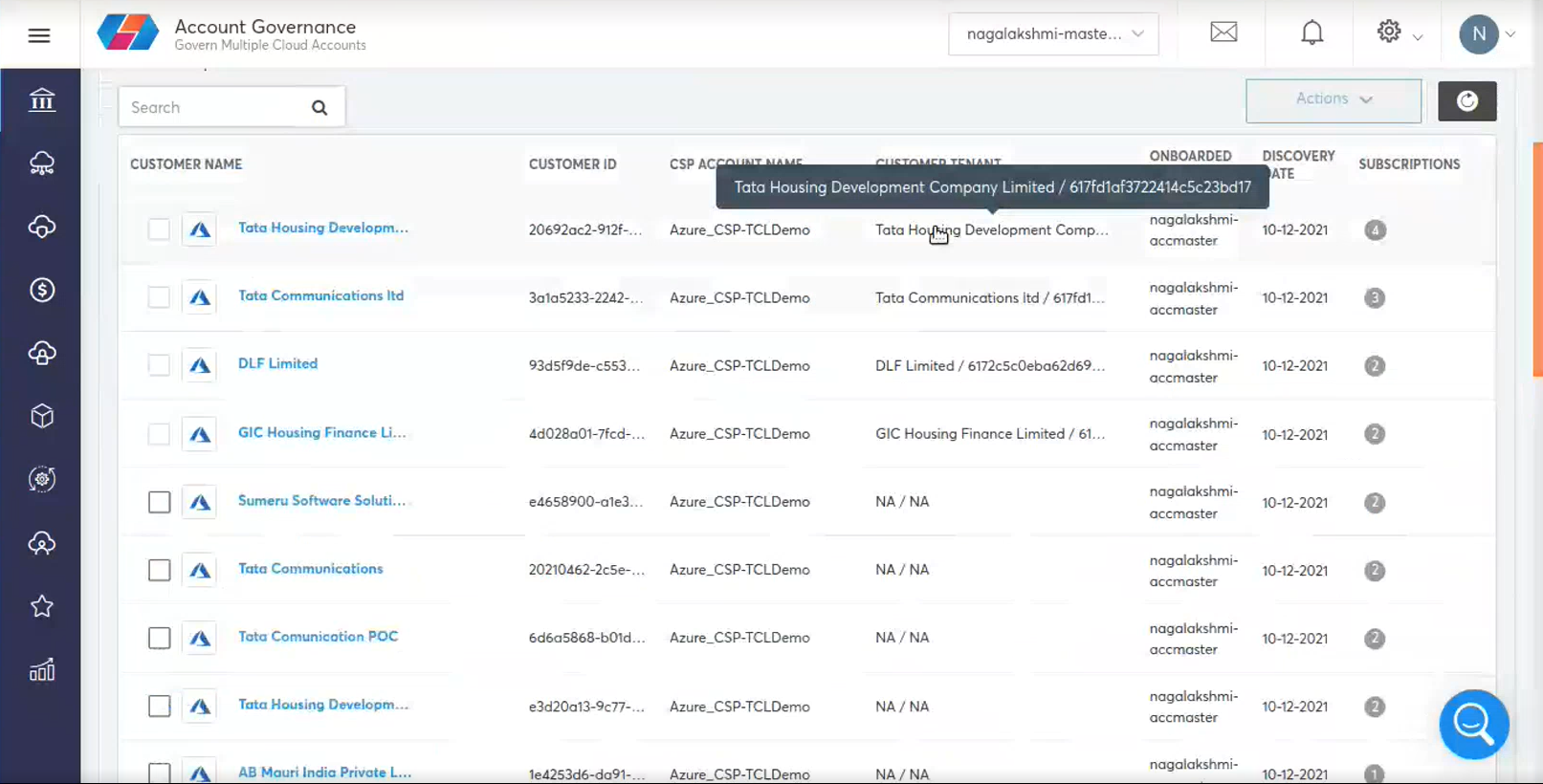This screenshot has width=1543, height=784.
Task: Open the cube catalog sidebar icon
Action: click(41, 416)
